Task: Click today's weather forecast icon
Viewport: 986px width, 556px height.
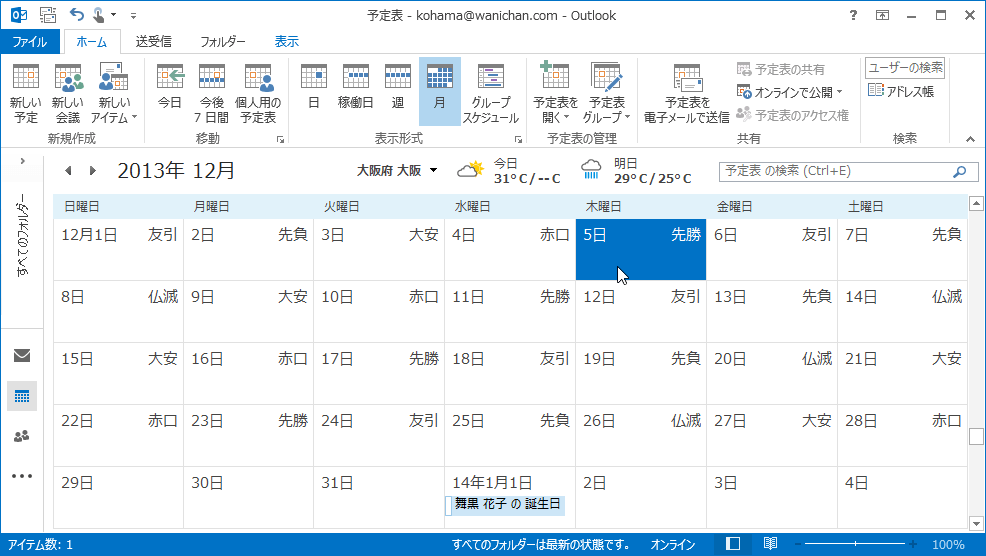Action: tap(470, 170)
